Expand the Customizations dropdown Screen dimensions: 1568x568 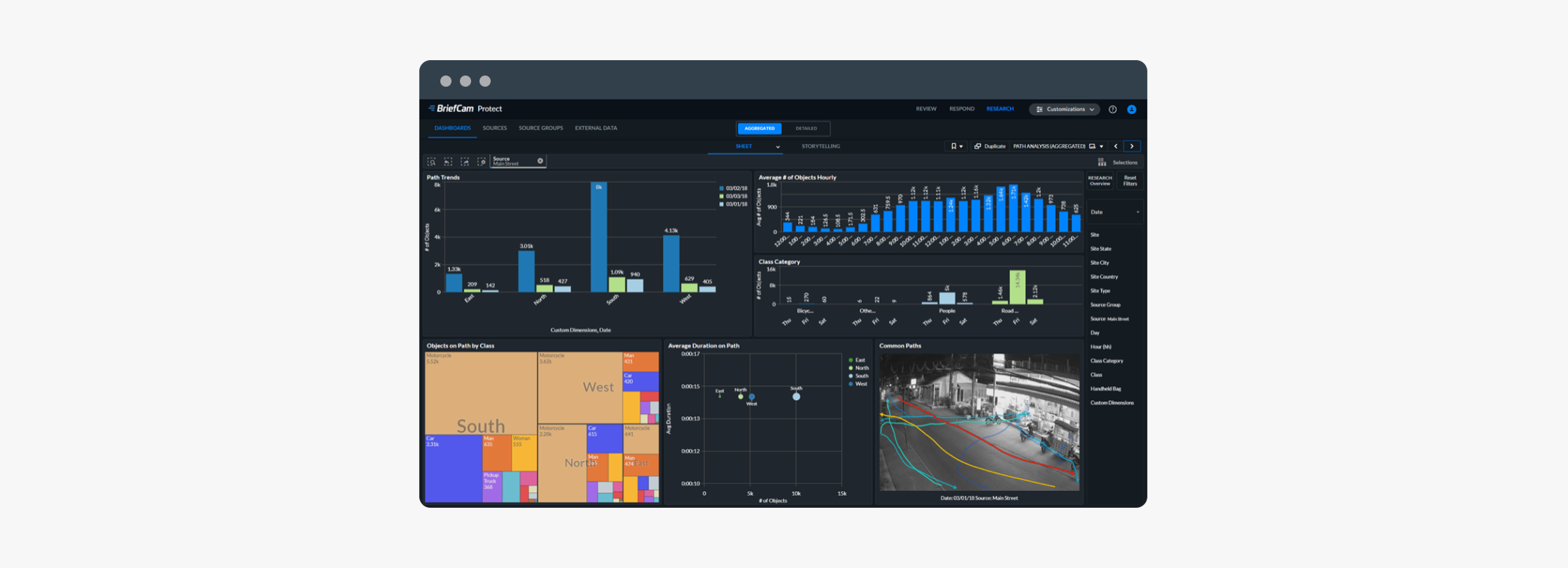[1065, 109]
